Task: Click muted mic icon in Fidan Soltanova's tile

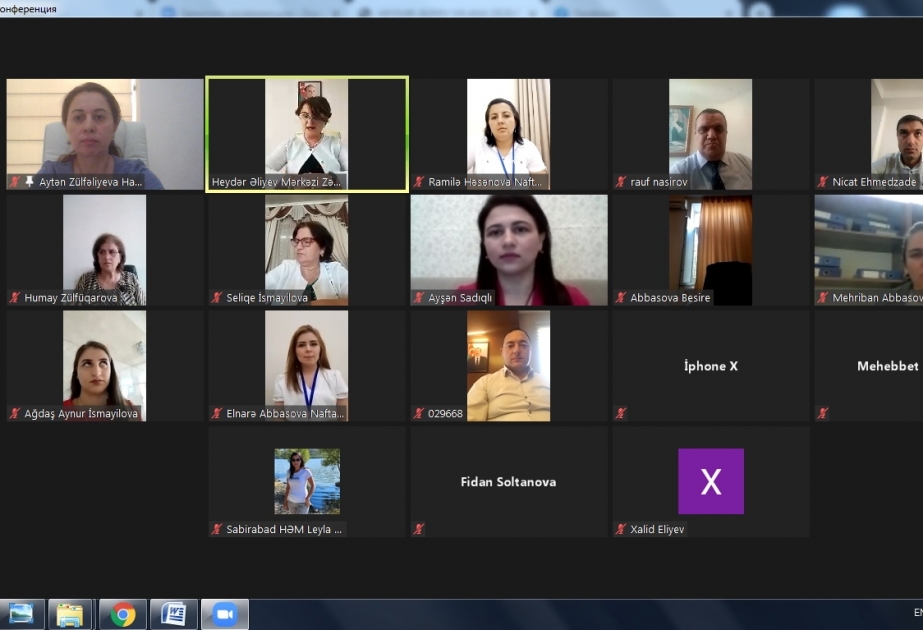Action: pos(419,529)
